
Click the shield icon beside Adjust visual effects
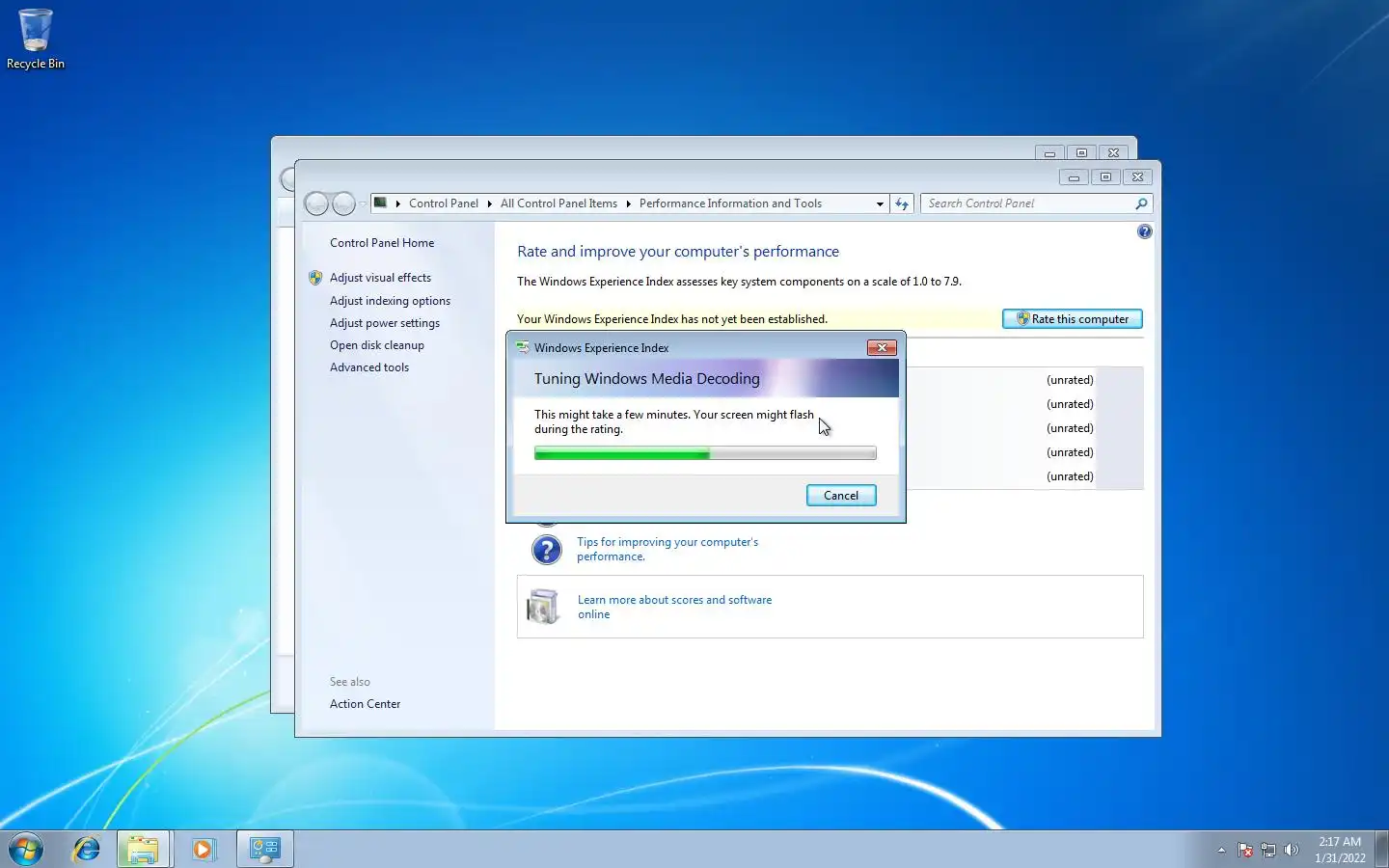click(315, 278)
